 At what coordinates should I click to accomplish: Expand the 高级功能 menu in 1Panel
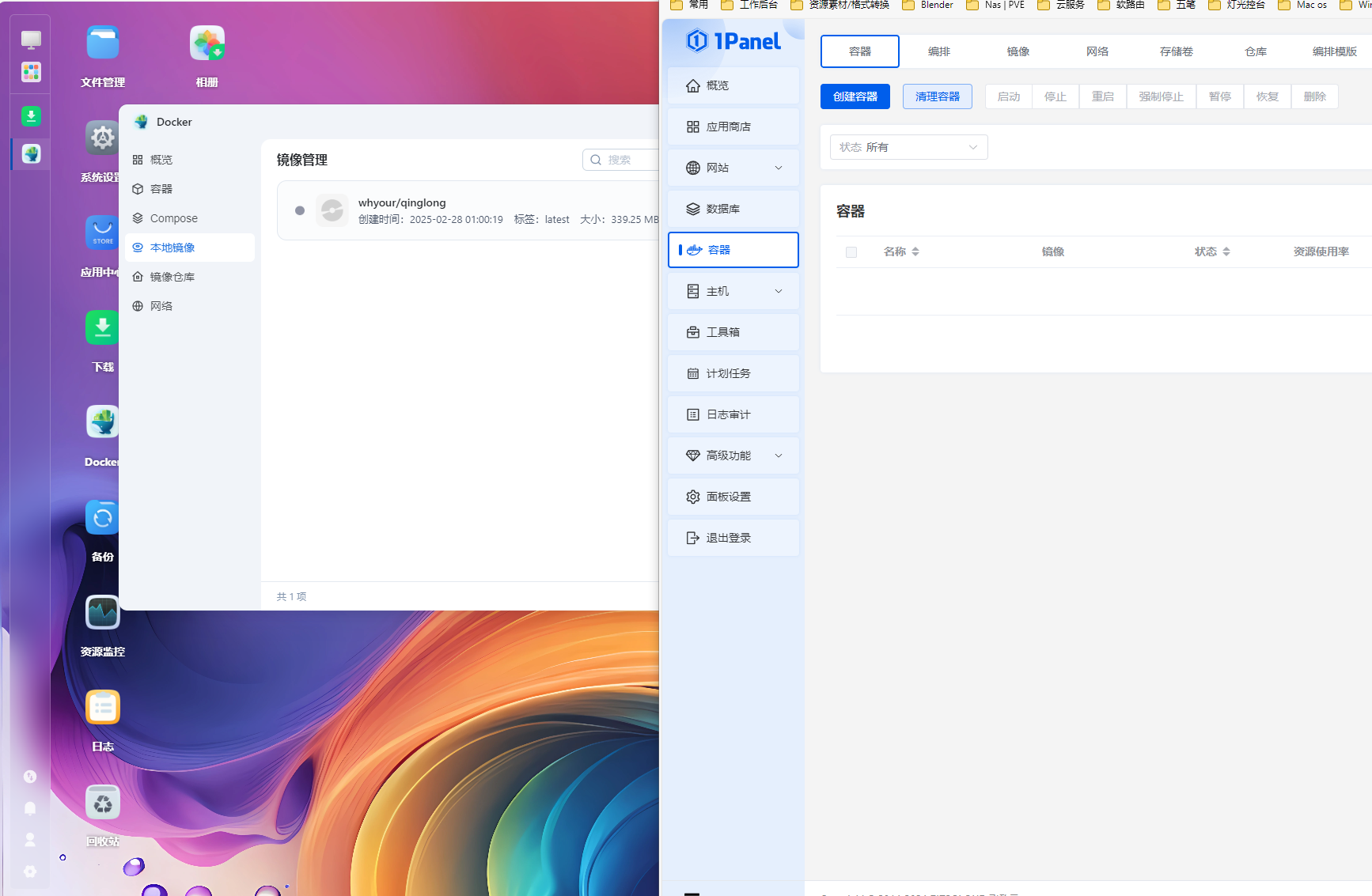[x=733, y=456]
